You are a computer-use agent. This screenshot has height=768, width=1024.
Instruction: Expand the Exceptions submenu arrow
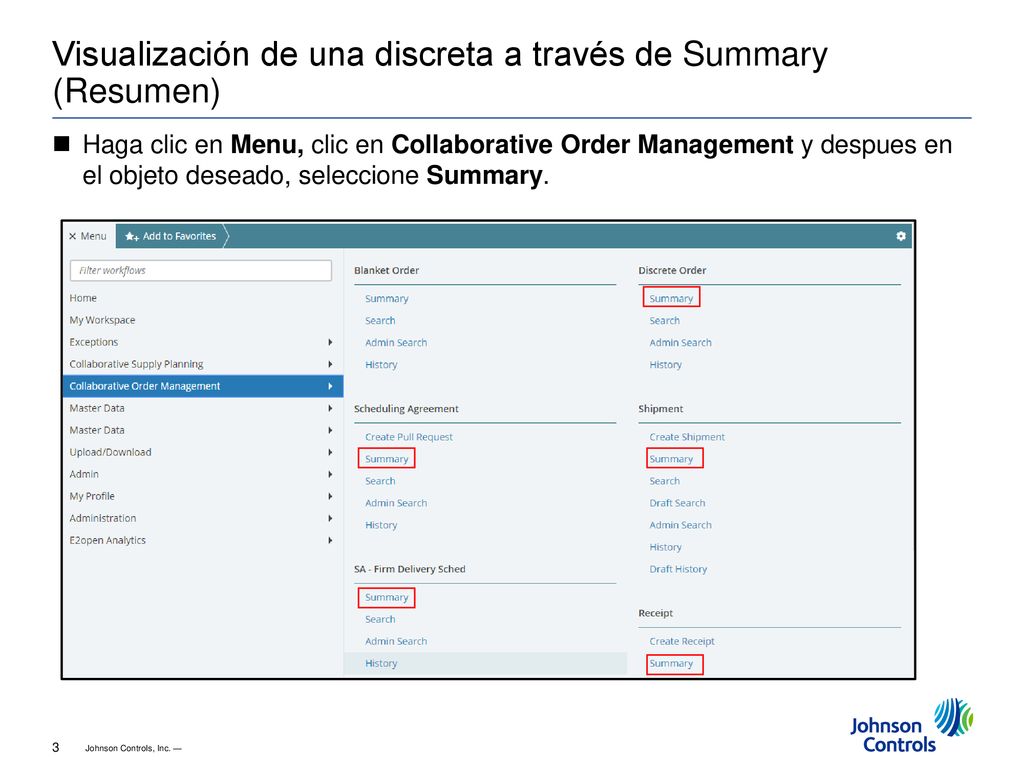330,342
